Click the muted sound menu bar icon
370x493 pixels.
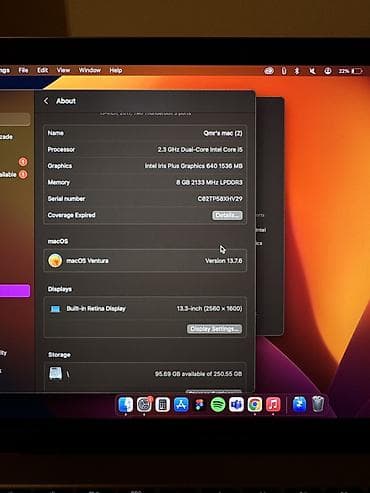pyautogui.click(x=312, y=71)
